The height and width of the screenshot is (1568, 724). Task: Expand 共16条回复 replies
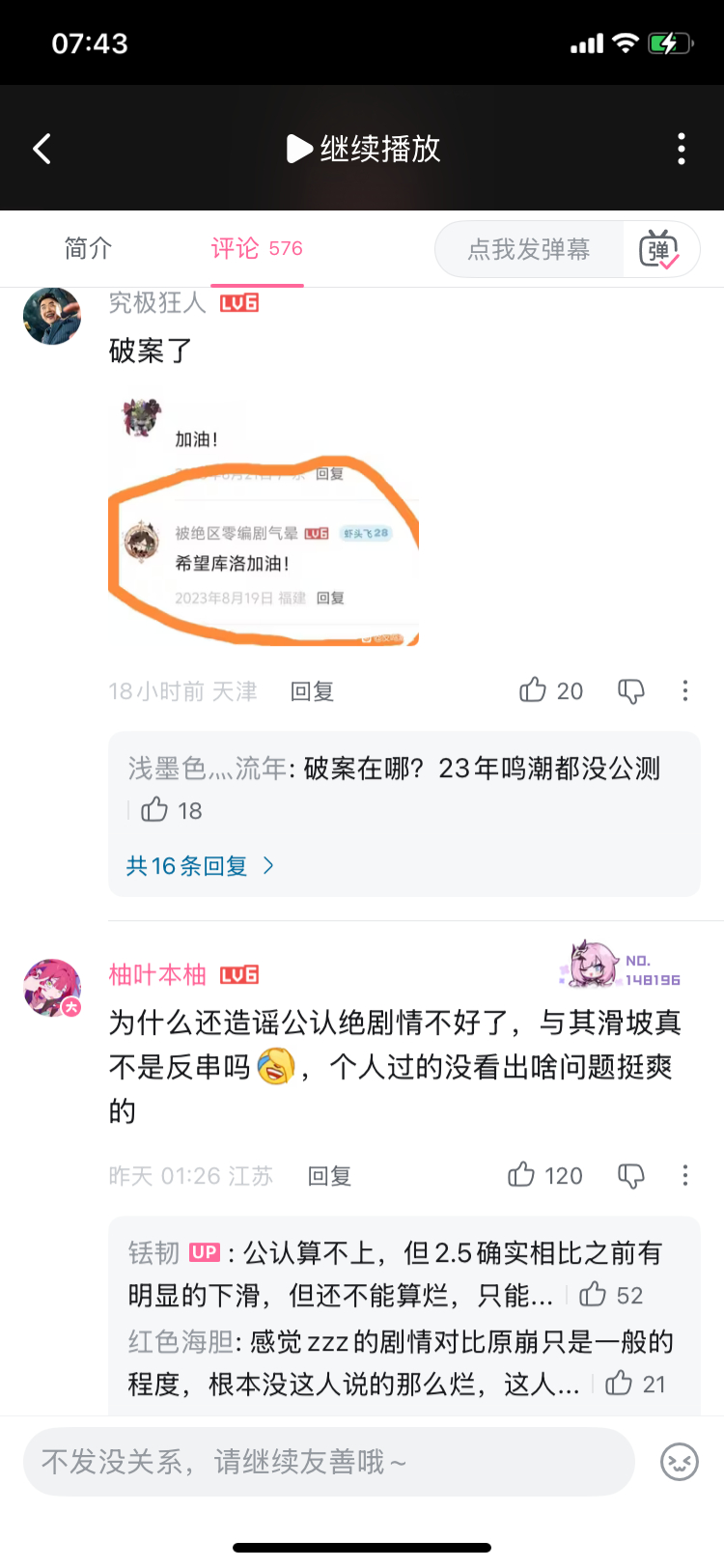tap(200, 866)
